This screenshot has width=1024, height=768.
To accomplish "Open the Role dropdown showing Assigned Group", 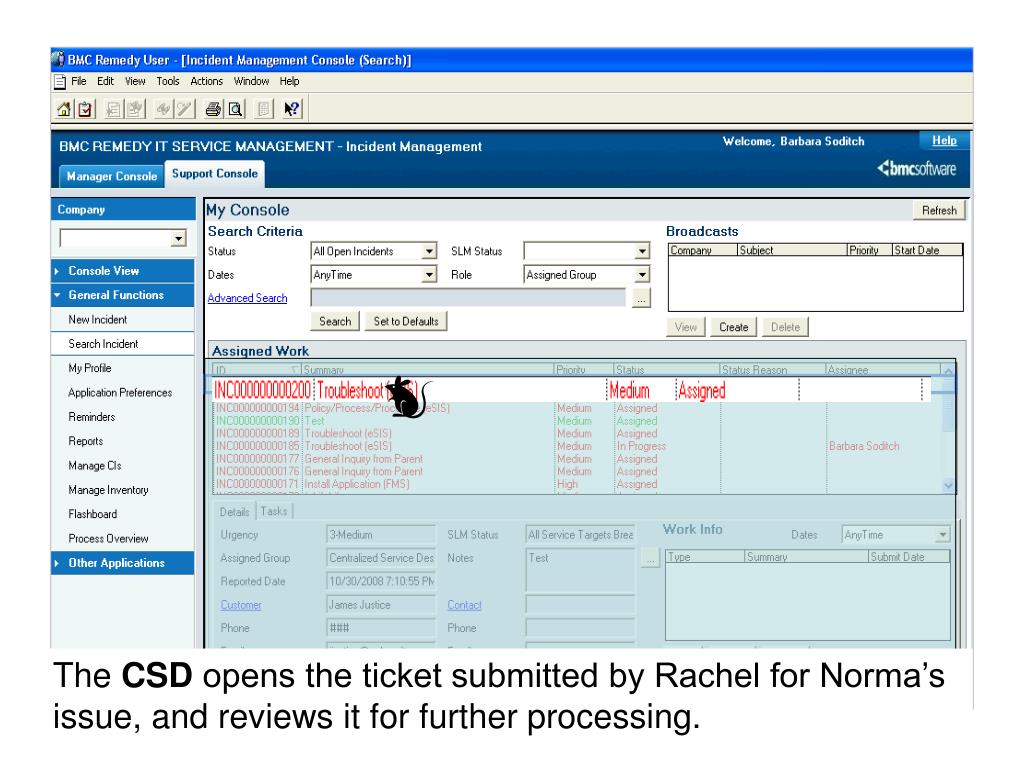I will pyautogui.click(x=643, y=275).
